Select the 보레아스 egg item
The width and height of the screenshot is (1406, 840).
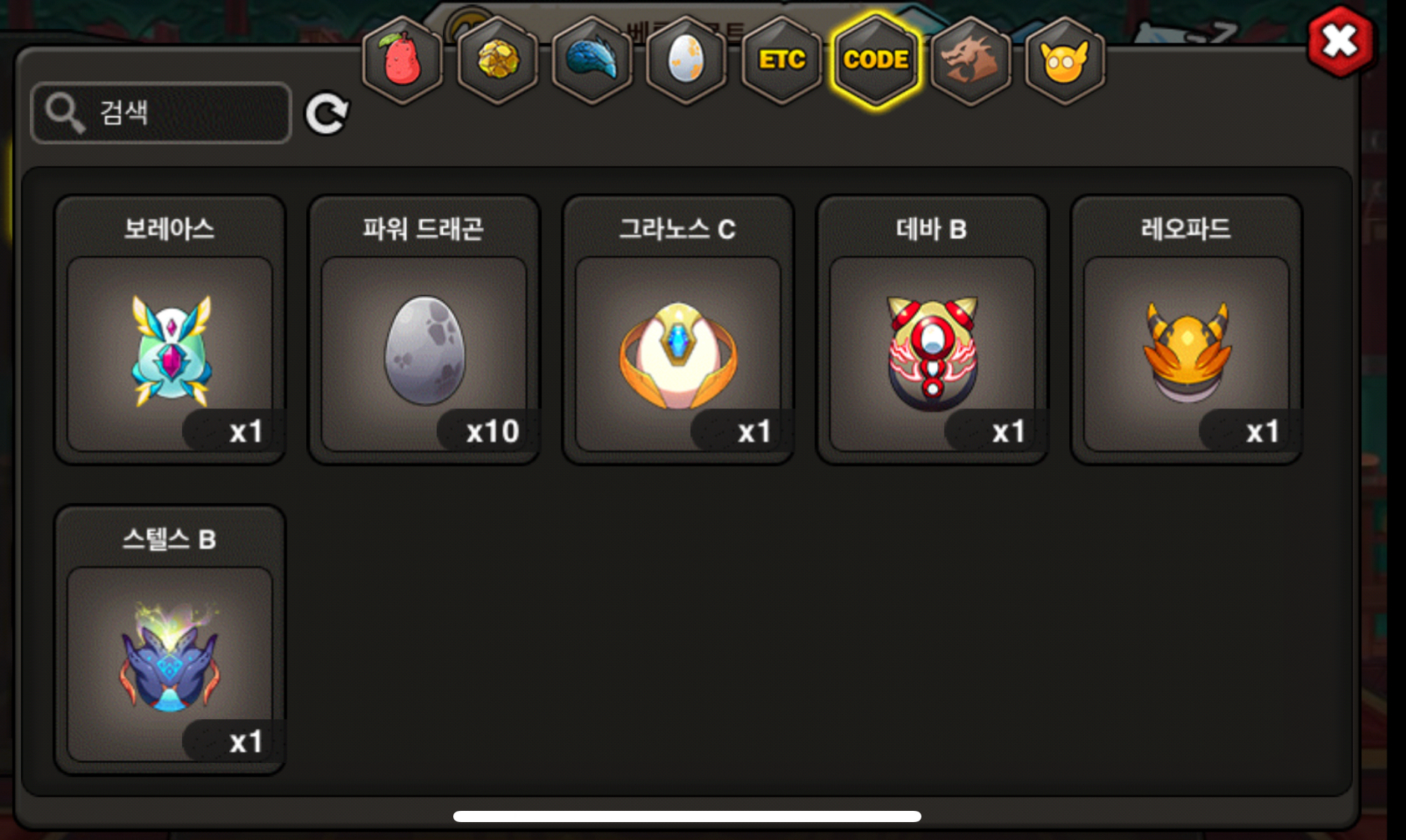[x=170, y=329]
